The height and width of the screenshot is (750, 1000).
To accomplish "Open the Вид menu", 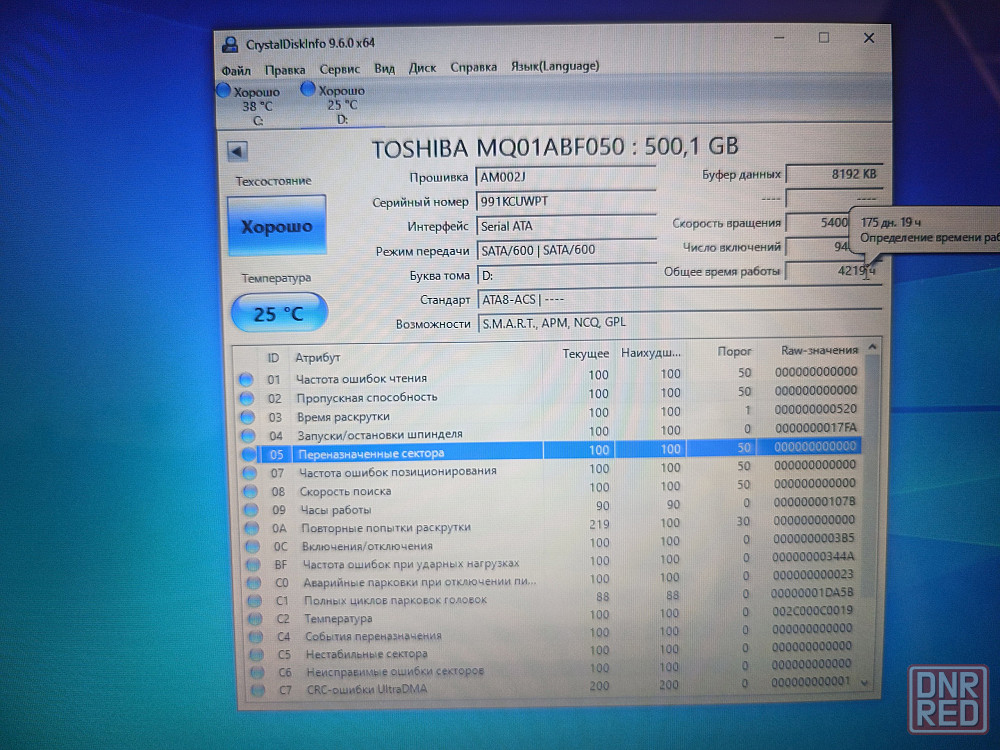I will (x=385, y=68).
